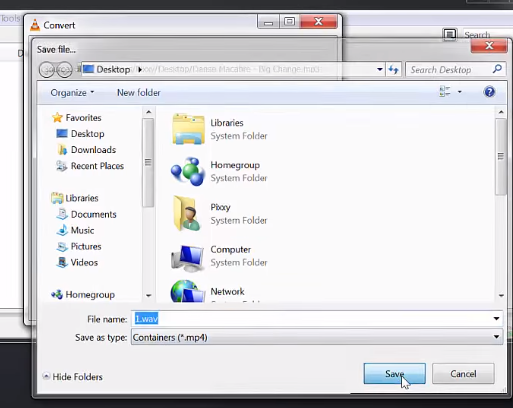Select Libraries in navigation pane
Viewport: 513px width, 408px height.
point(82,198)
